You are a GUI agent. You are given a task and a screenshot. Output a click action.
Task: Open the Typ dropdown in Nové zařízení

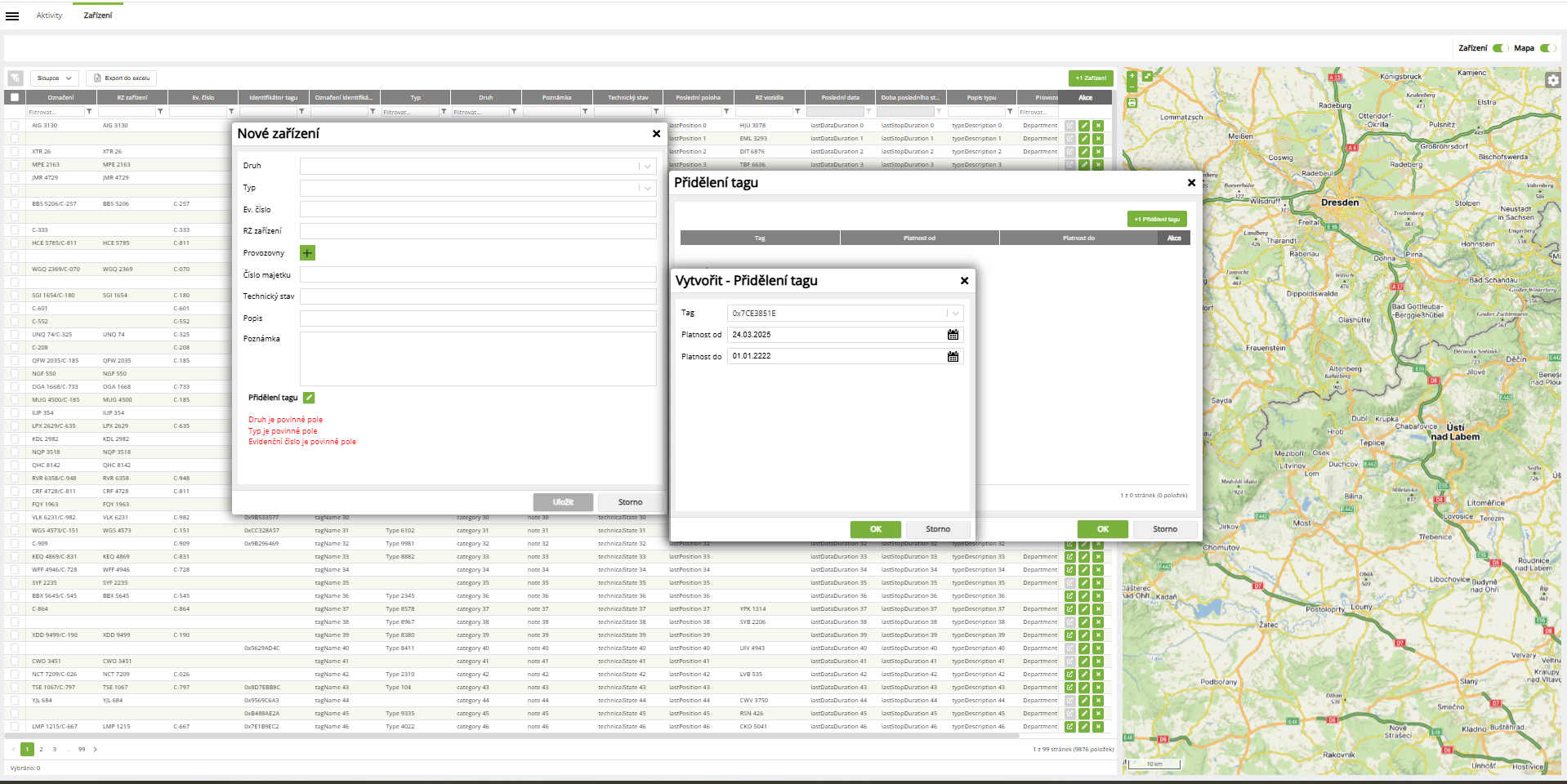click(478, 188)
